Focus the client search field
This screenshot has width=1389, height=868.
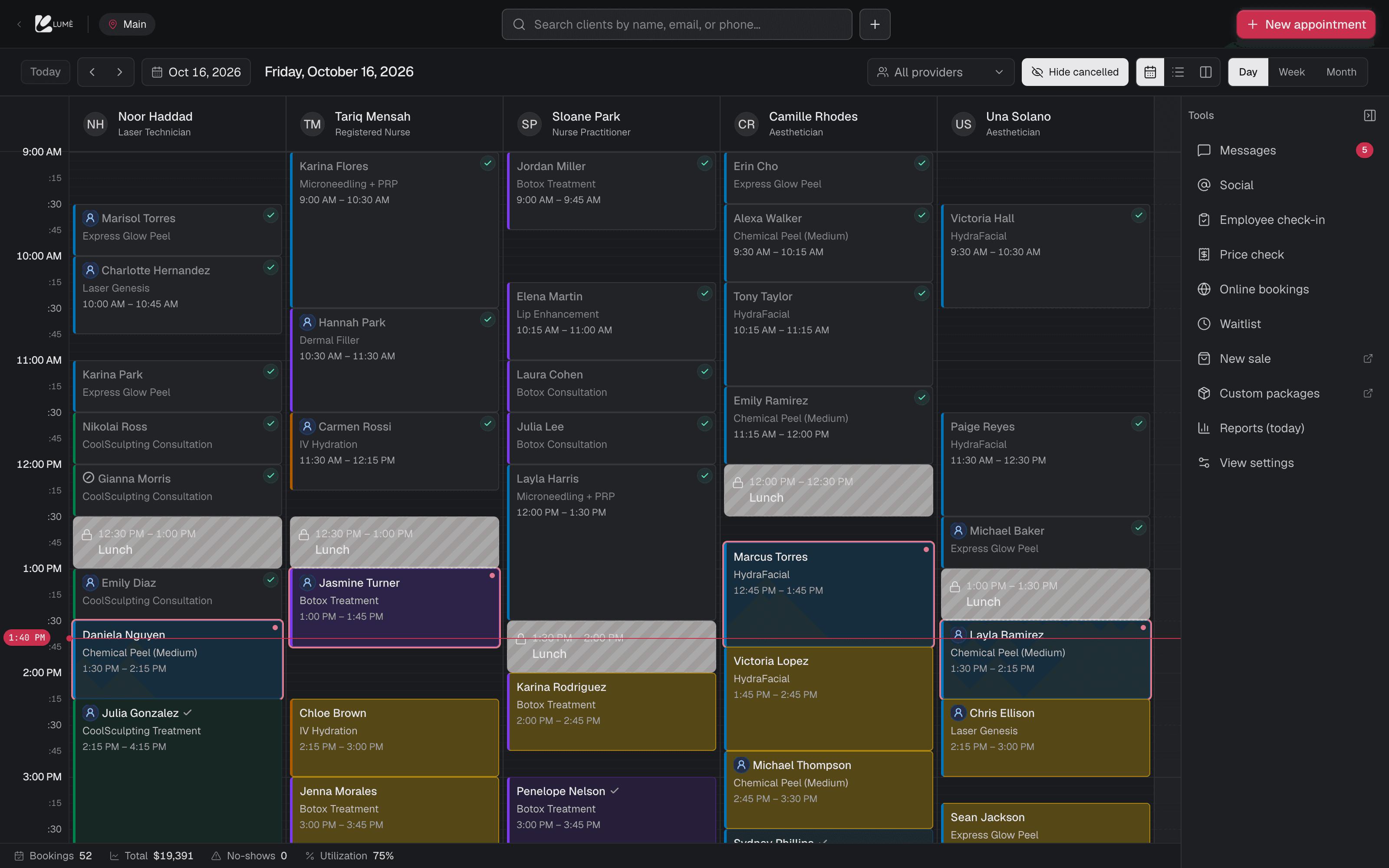tap(677, 24)
